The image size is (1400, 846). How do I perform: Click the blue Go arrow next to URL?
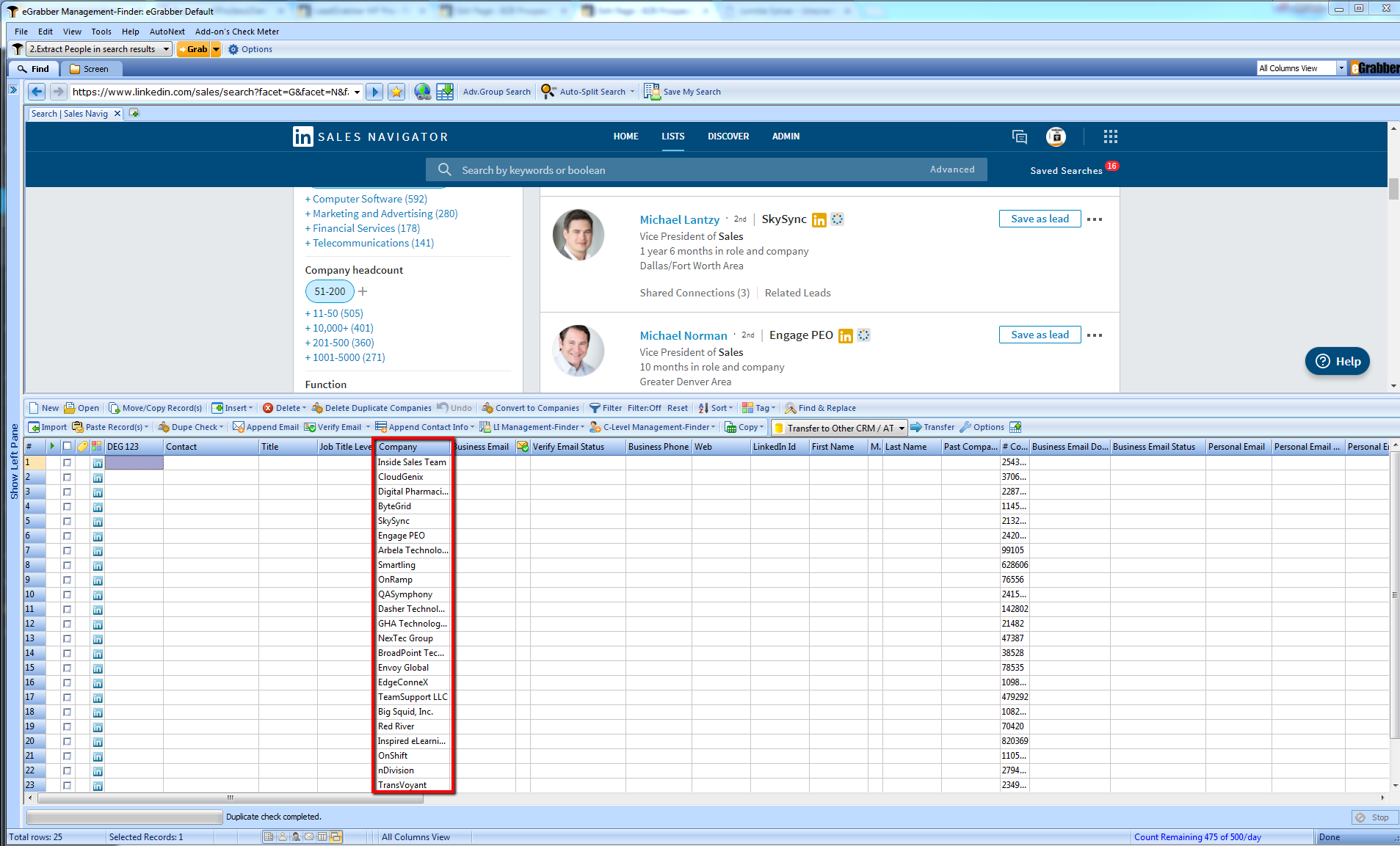[374, 92]
